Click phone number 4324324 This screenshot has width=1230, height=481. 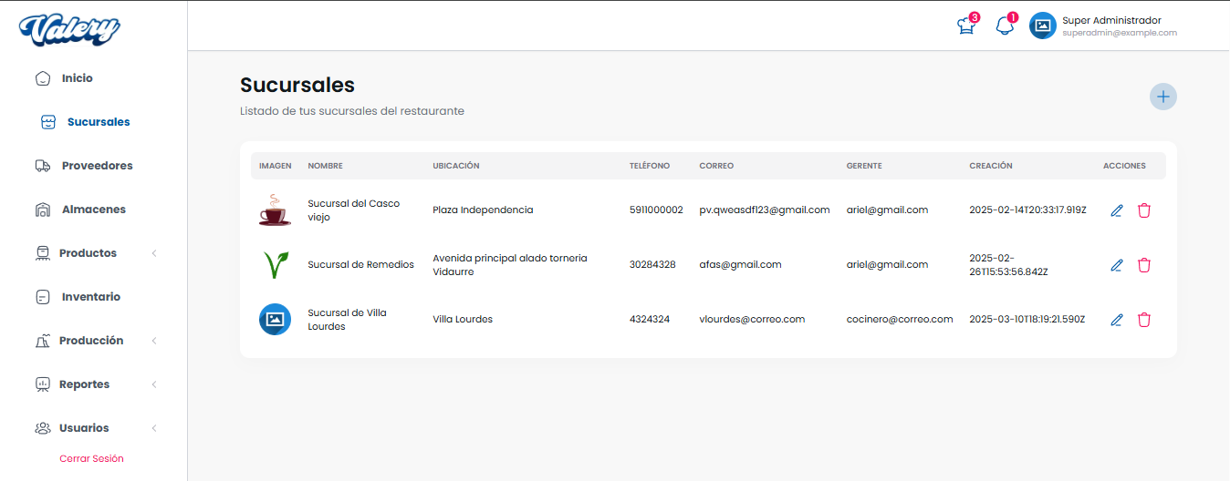click(650, 320)
